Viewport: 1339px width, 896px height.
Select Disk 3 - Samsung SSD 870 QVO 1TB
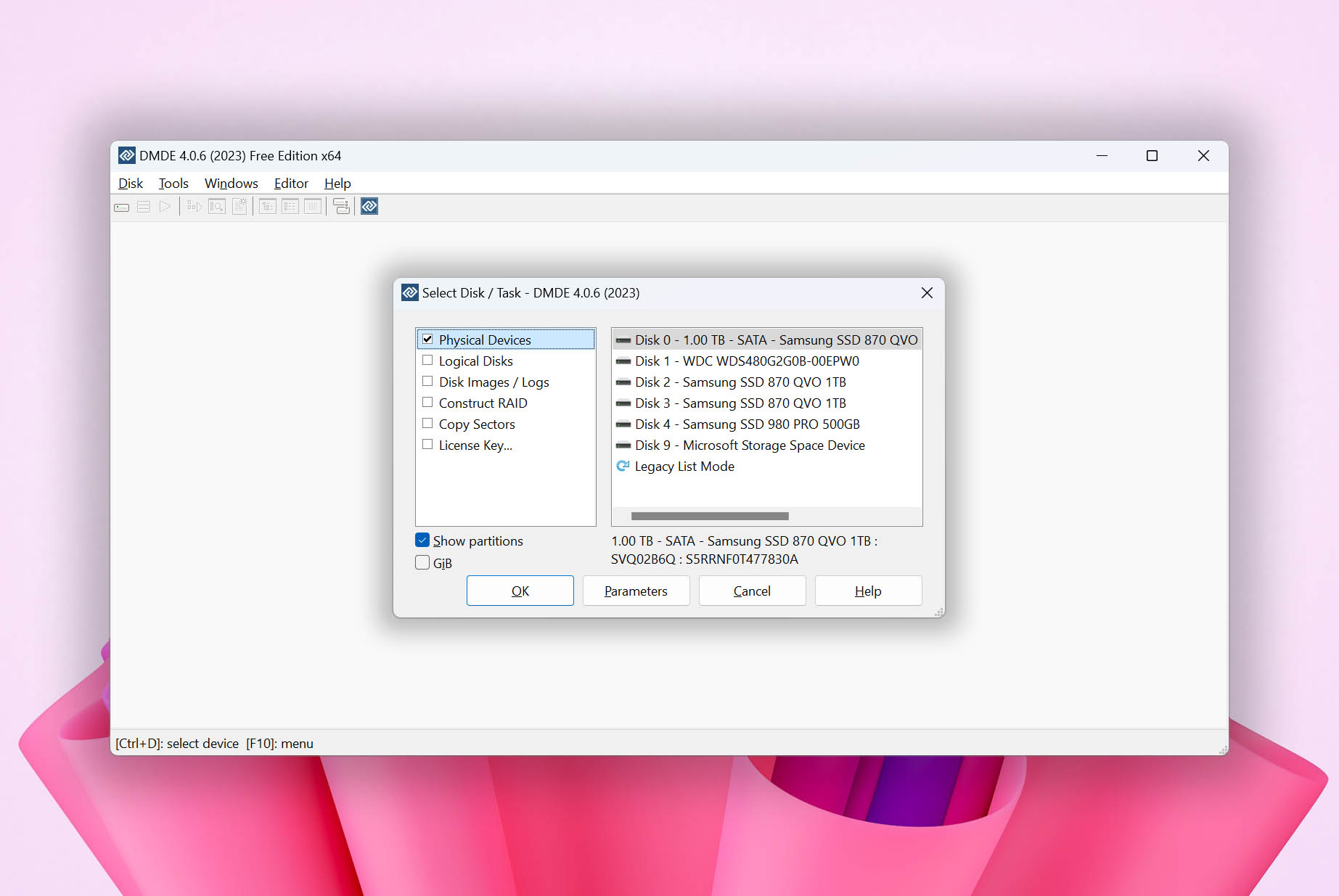(767, 403)
